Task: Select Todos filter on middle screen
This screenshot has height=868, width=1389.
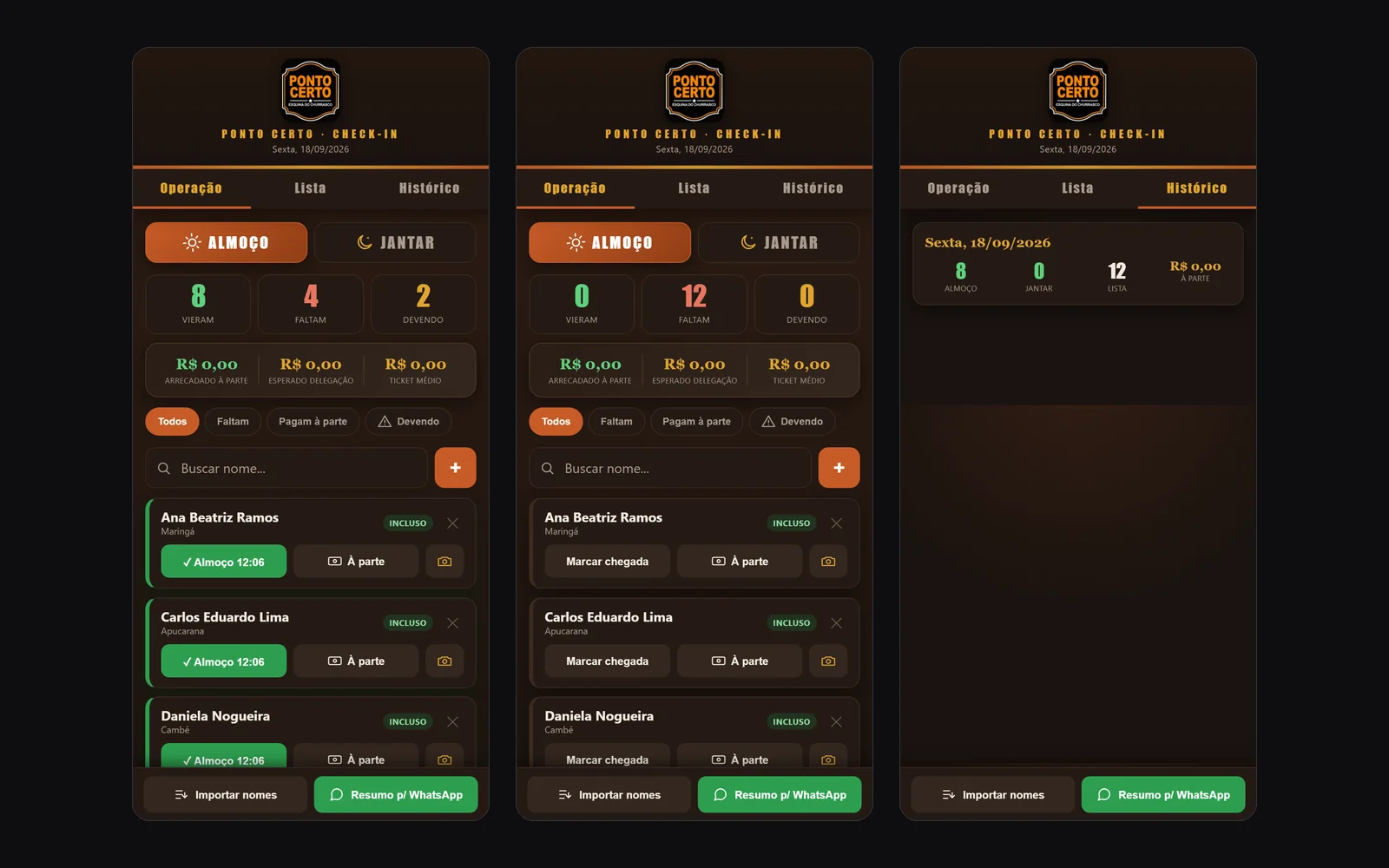Action: tap(556, 422)
